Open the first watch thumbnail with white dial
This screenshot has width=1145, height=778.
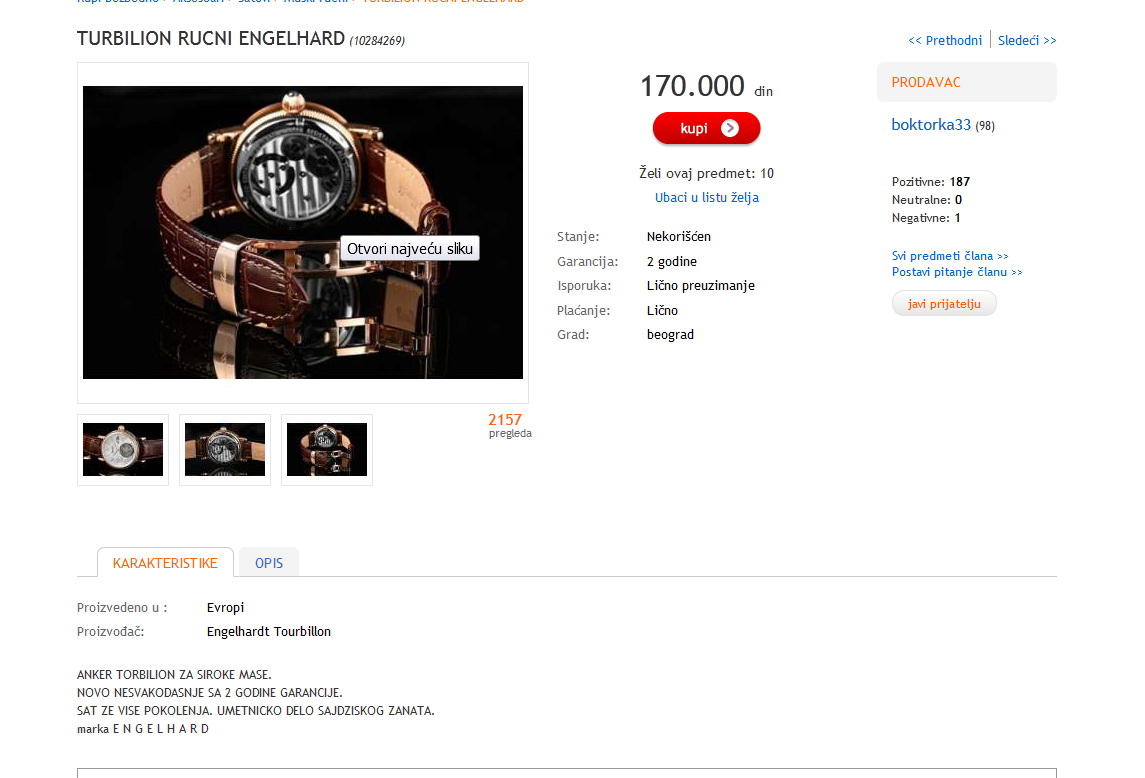pos(123,449)
